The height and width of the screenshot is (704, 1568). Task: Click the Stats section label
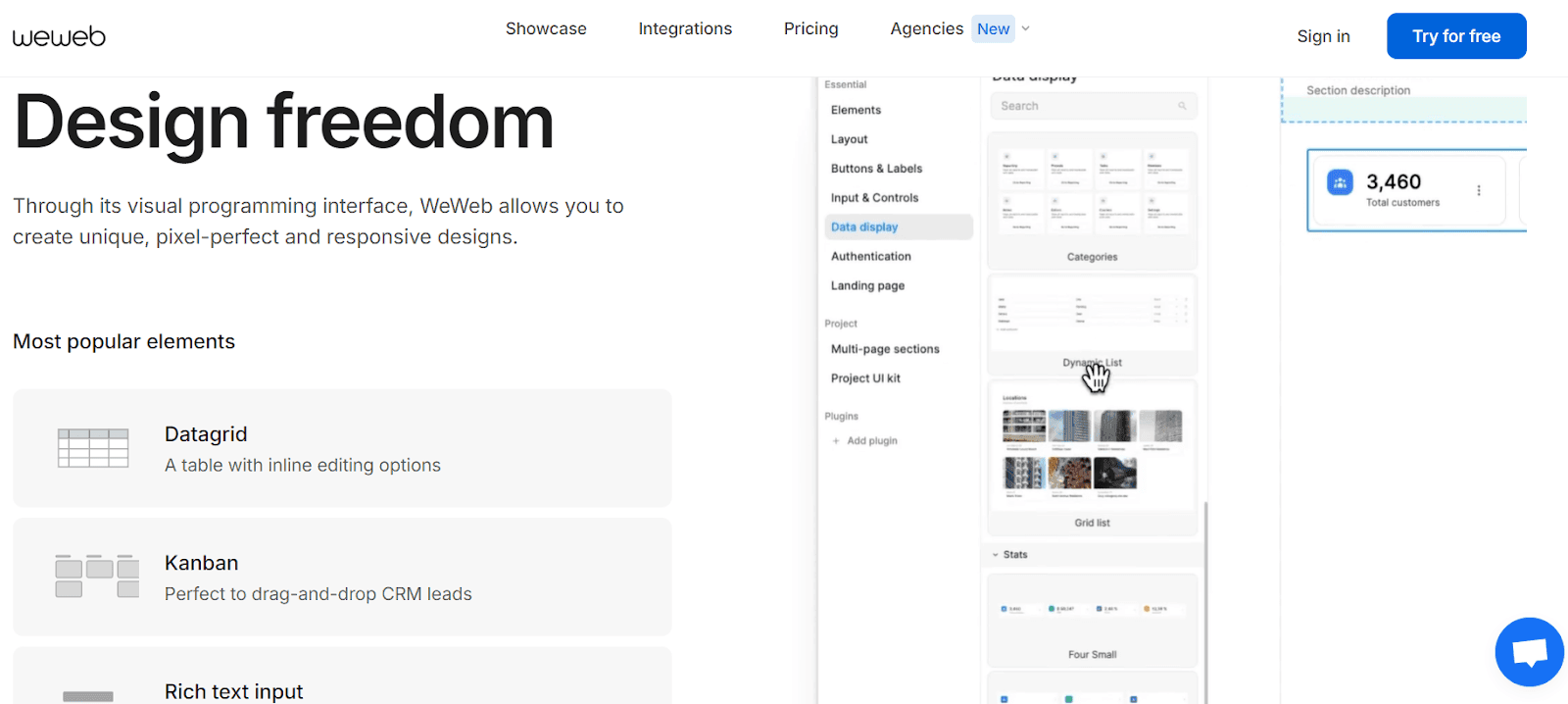[1015, 555]
